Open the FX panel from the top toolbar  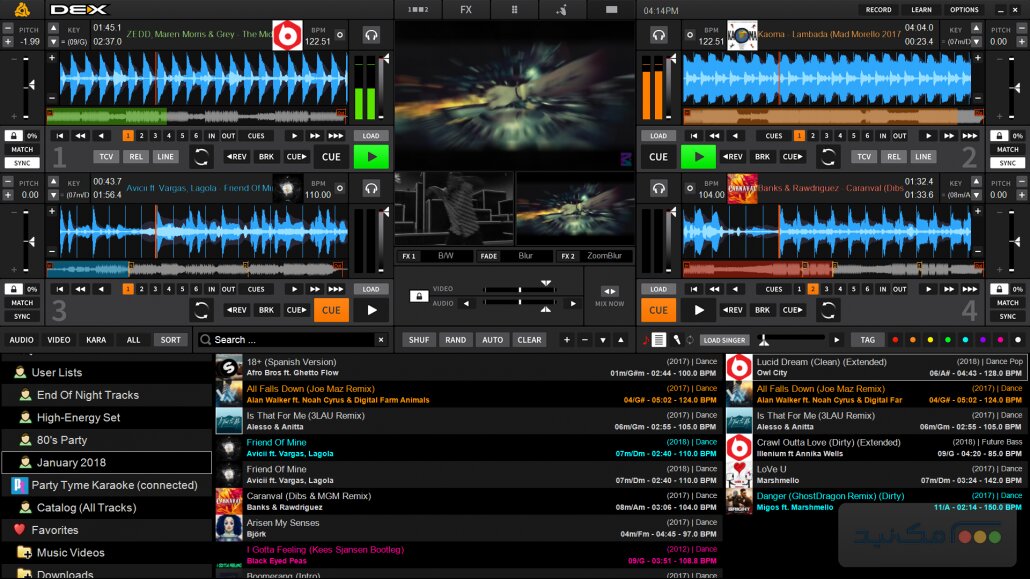tap(466, 9)
